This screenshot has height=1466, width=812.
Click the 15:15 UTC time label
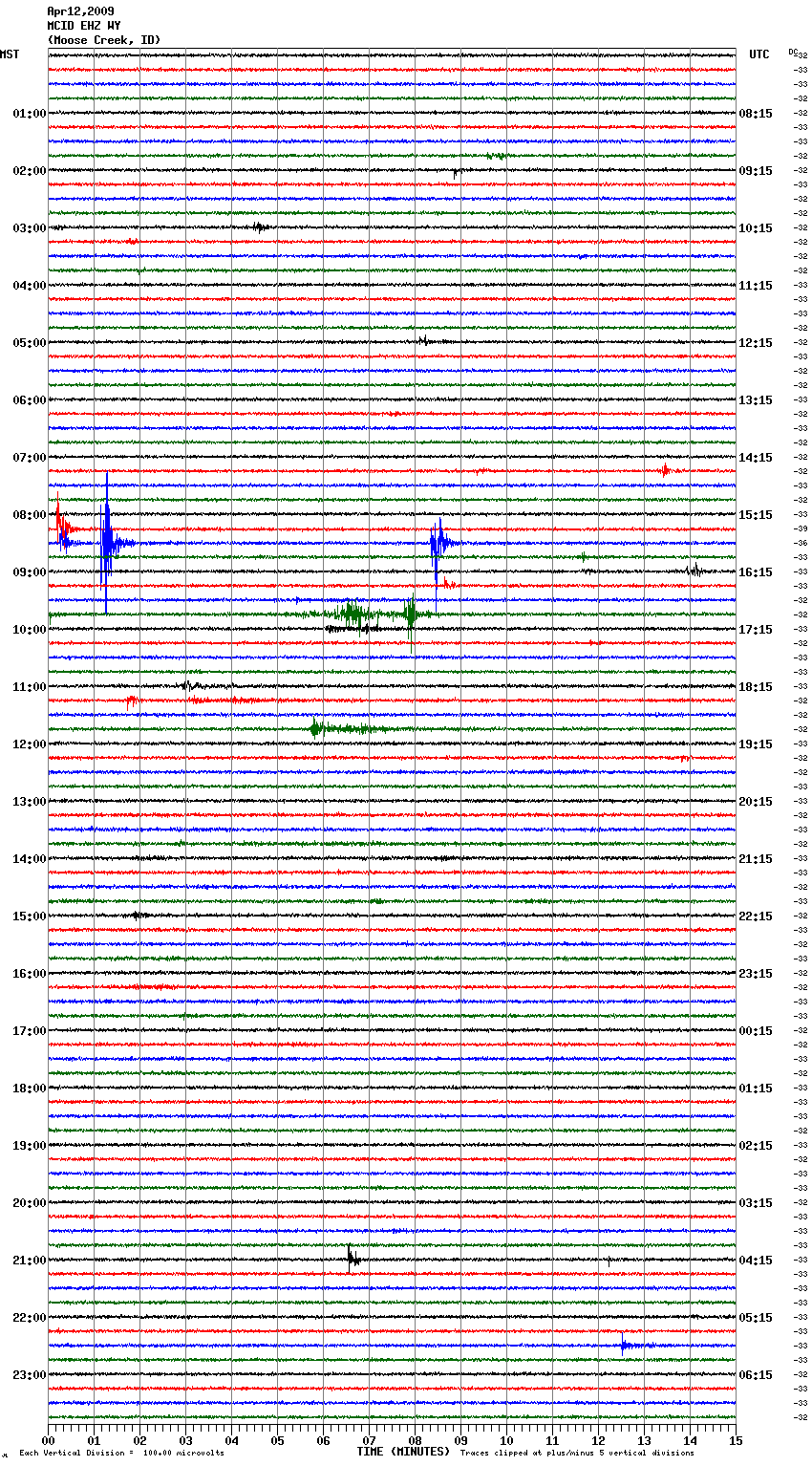coord(756,515)
